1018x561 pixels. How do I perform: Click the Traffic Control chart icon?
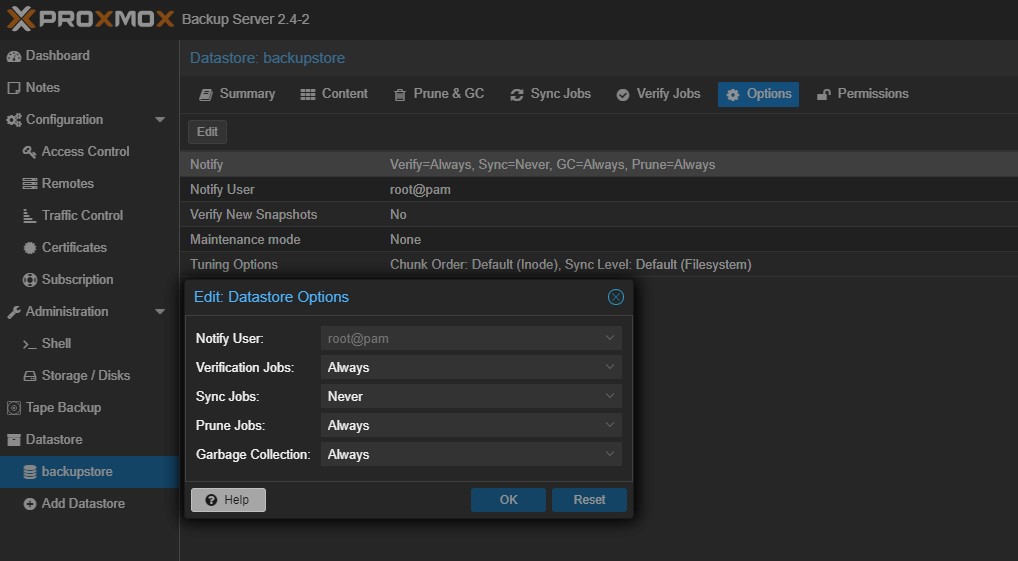30,216
